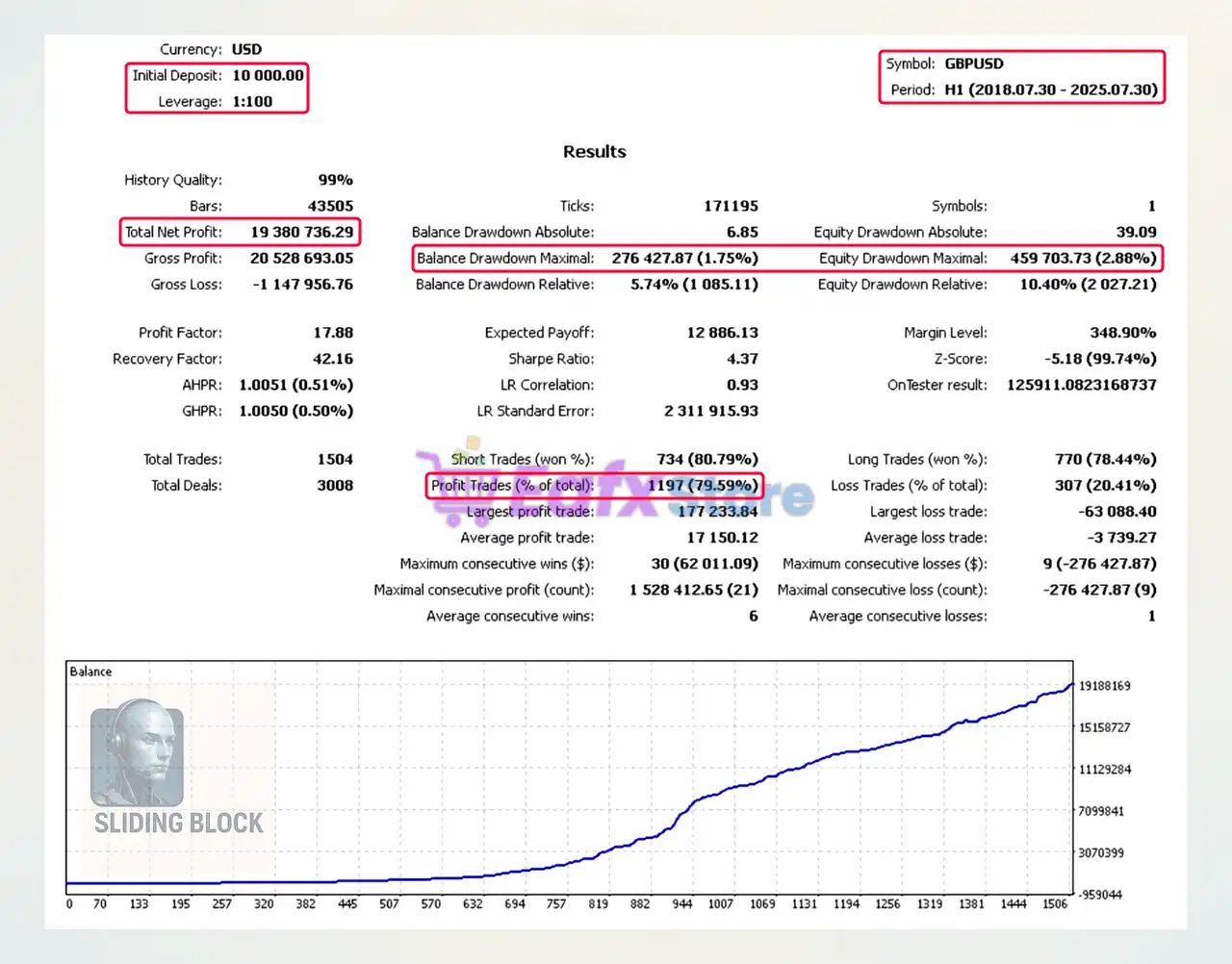Select Symbols value 1

click(x=1151, y=206)
